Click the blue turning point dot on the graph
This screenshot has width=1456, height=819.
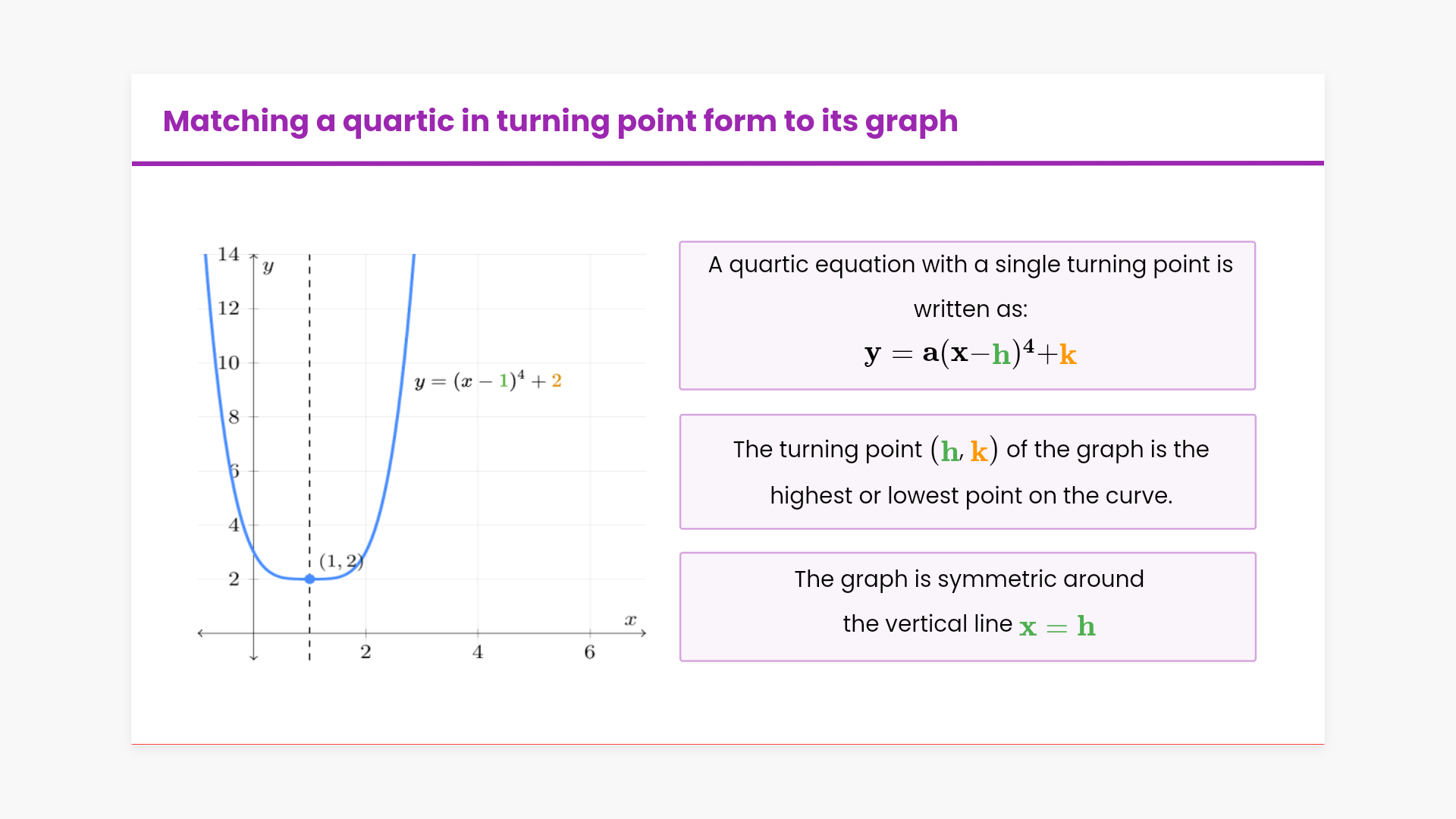tap(309, 579)
